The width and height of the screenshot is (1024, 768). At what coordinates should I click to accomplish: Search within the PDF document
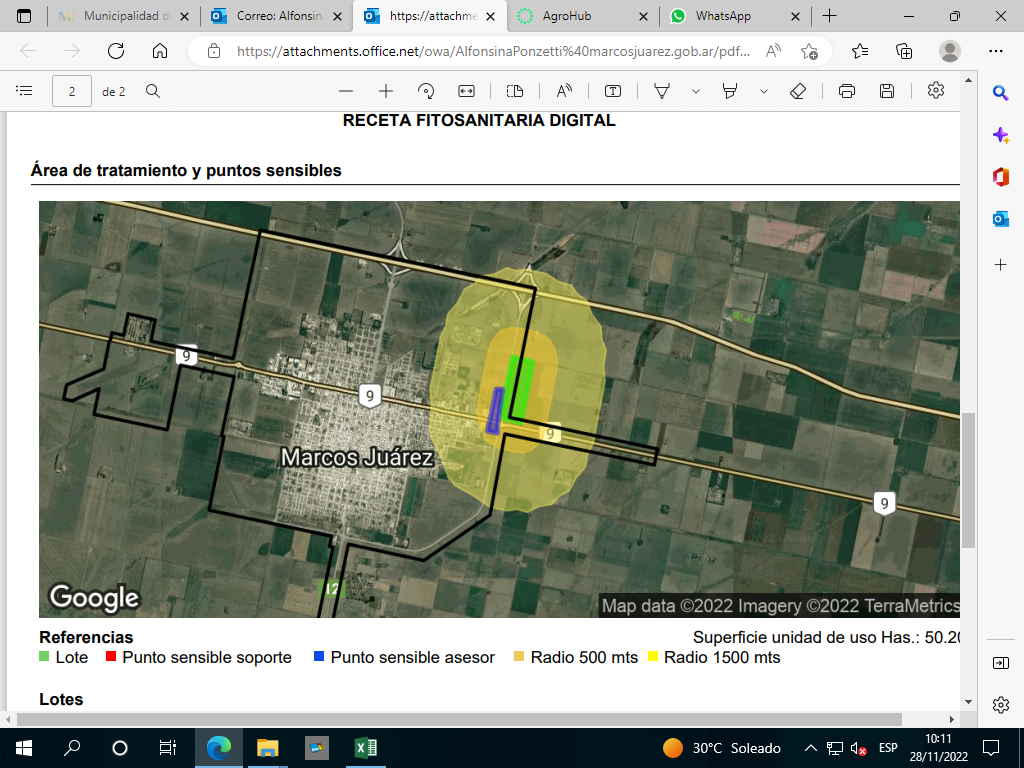pos(153,91)
